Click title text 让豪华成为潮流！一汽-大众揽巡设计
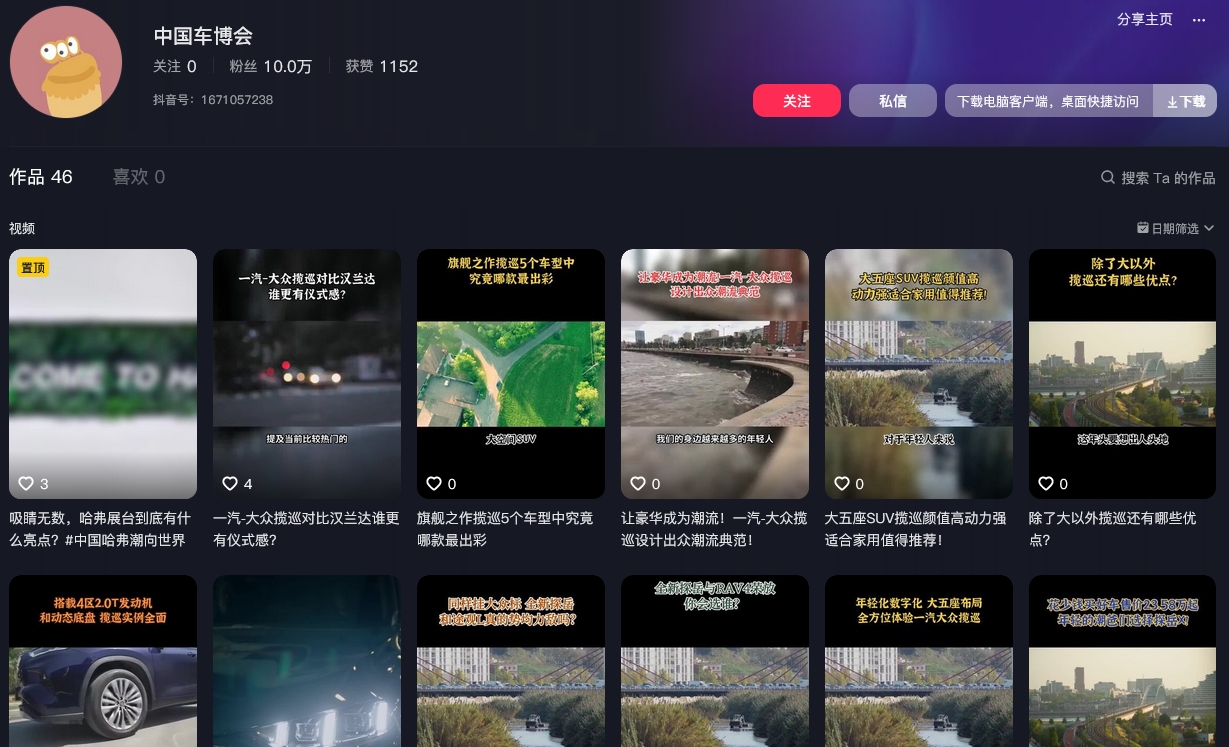The image size is (1229, 747). click(714, 529)
